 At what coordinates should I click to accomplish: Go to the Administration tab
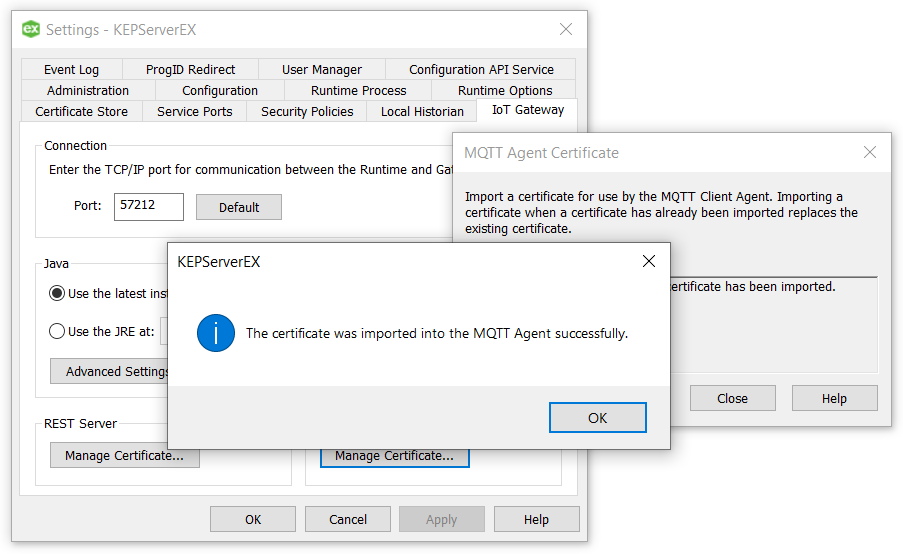[88, 90]
